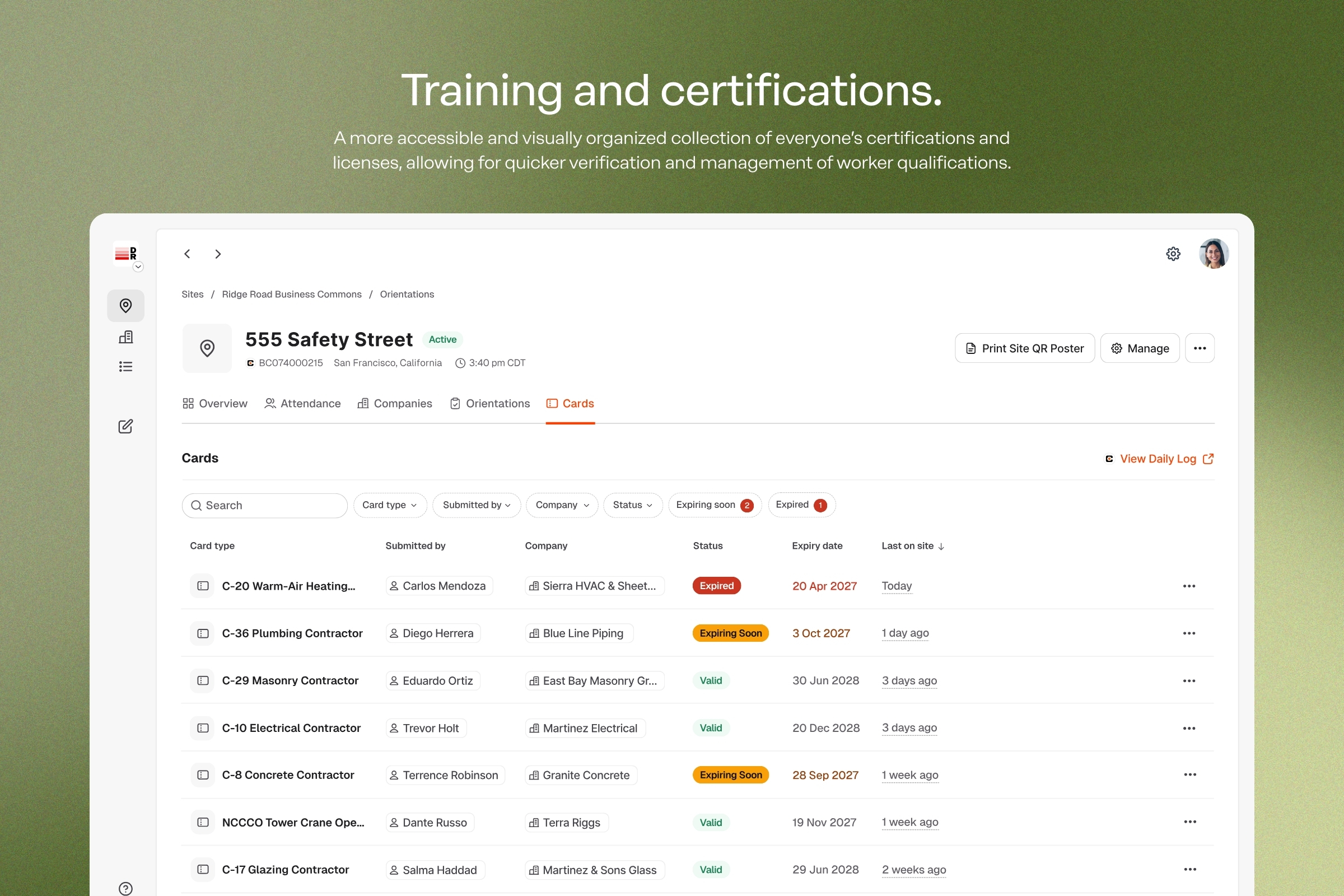This screenshot has height=896, width=1344.
Task: Open the help question mark icon
Action: pyautogui.click(x=125, y=888)
